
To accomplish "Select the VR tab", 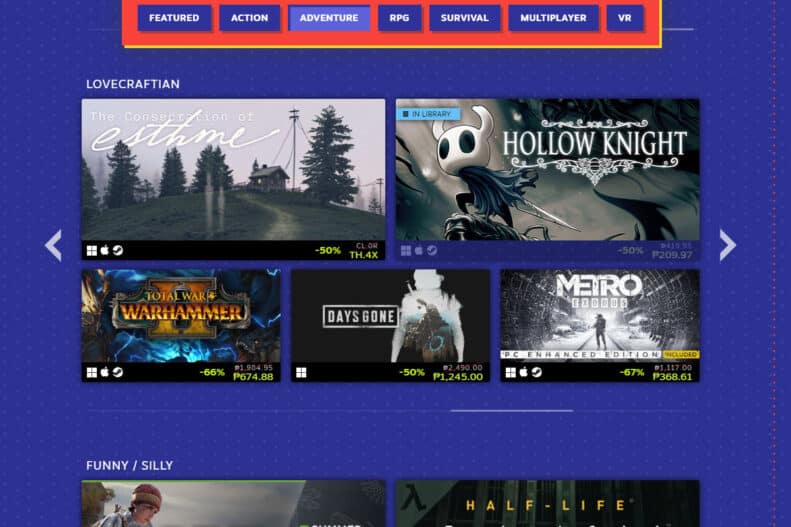I will [x=624, y=18].
